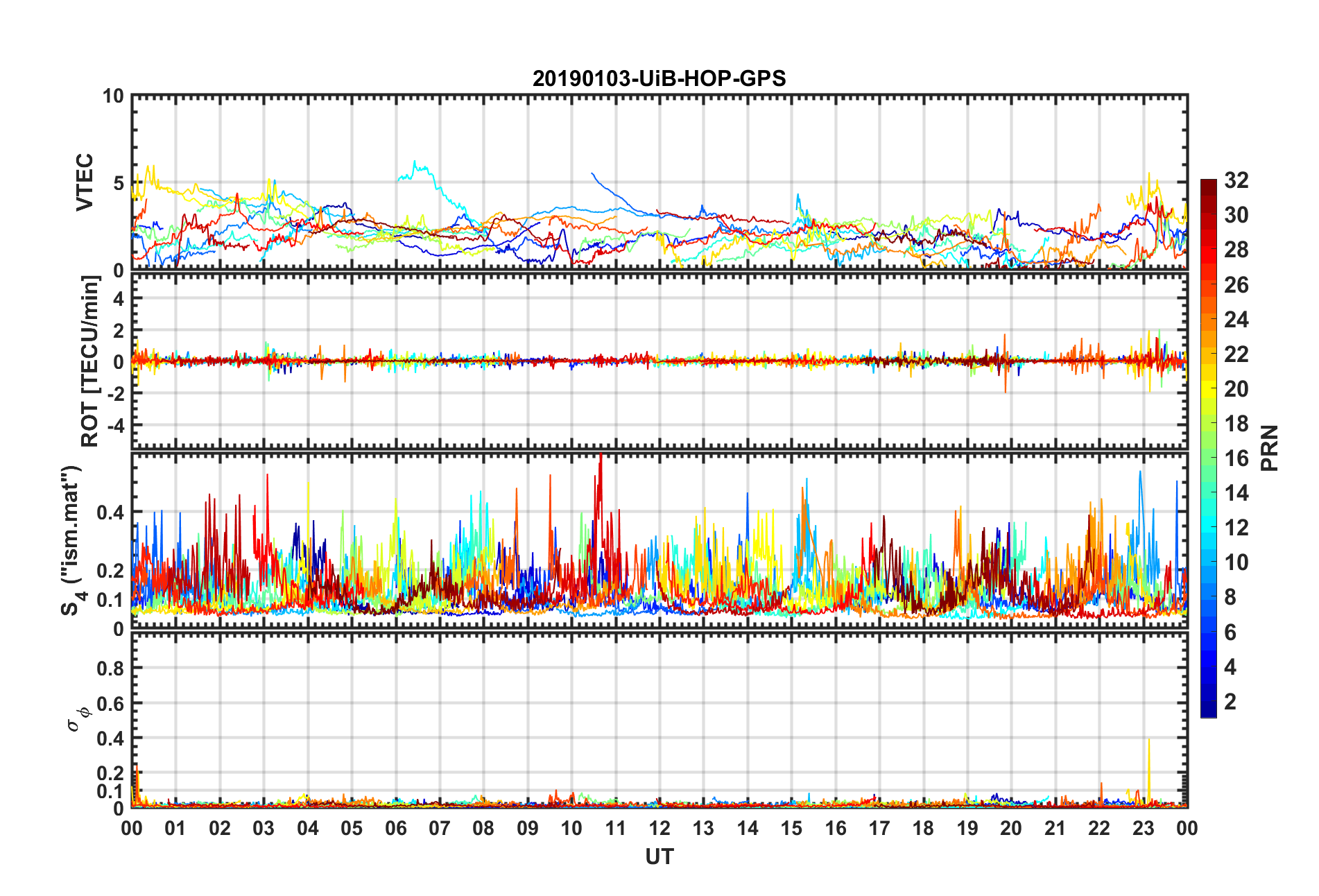This screenshot has width=1319, height=896.
Task: Click the S4 ("ism.mat") y-axis label
Action: tap(72, 540)
